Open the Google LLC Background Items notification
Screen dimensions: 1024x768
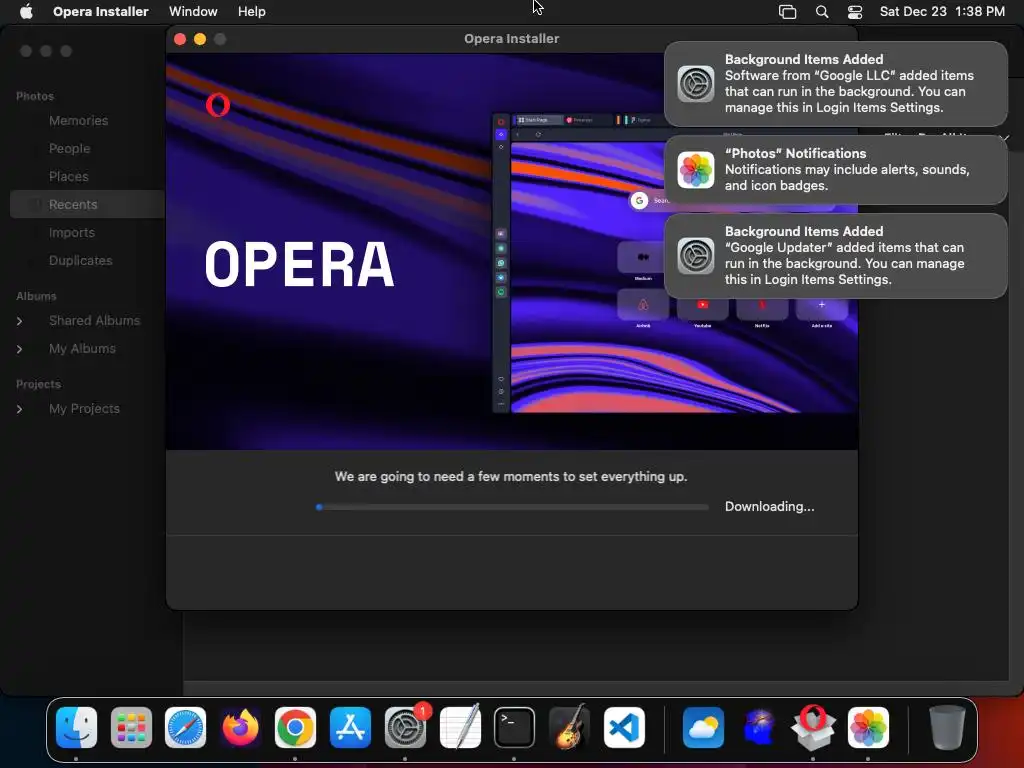coord(835,84)
